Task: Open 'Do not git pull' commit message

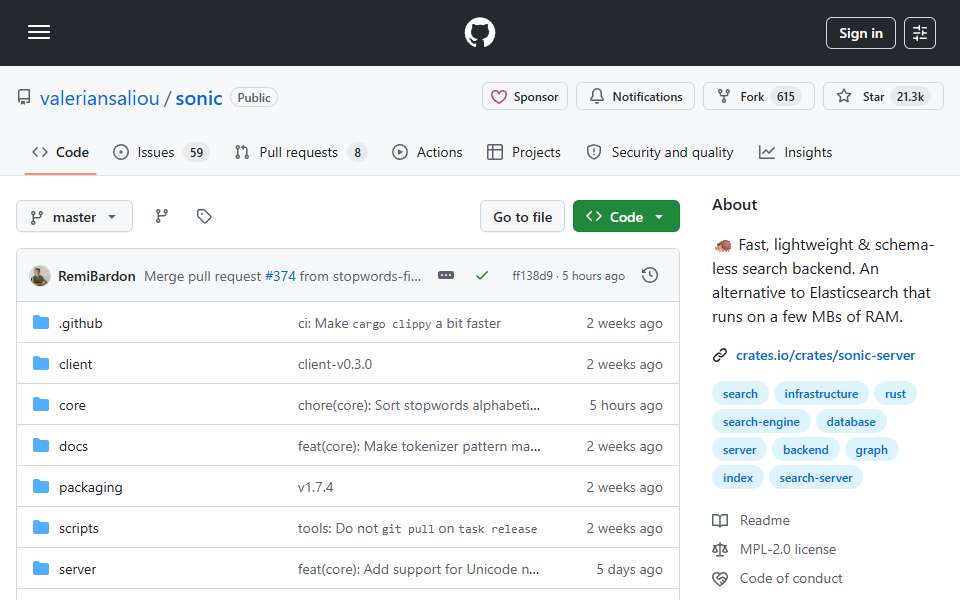Action: pyautogui.click(x=418, y=528)
